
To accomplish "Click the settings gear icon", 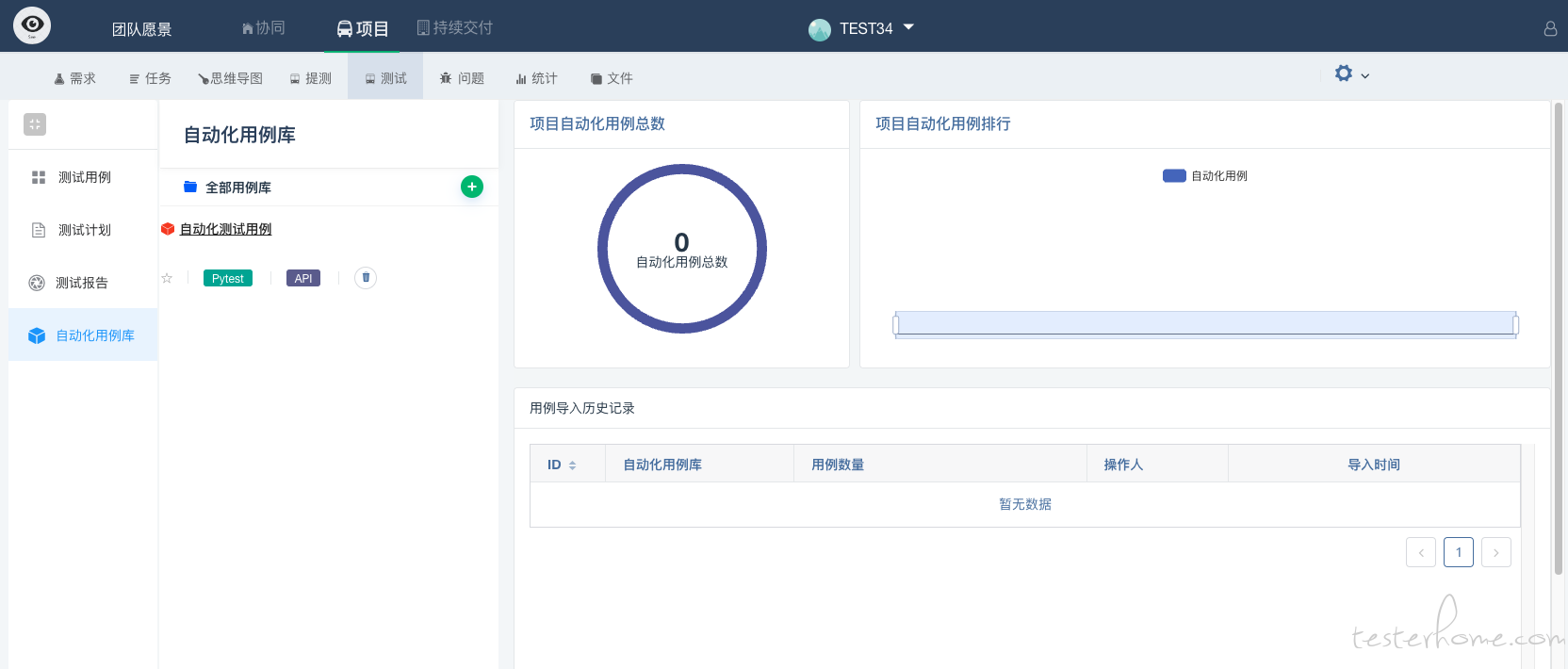I will coord(1344,73).
